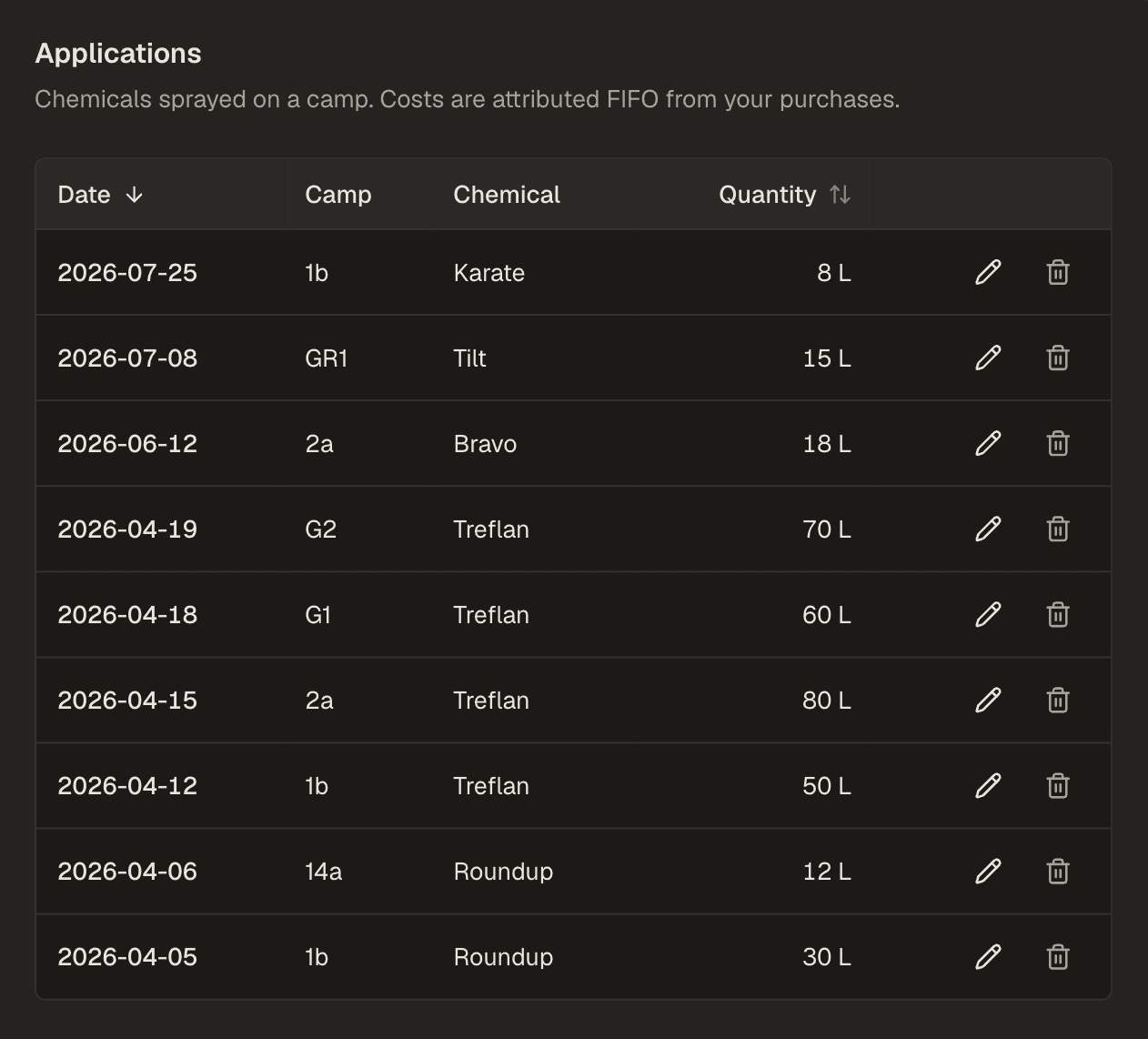The width and height of the screenshot is (1148, 1039).
Task: Click the 12 L quantity value
Action: coord(827,872)
